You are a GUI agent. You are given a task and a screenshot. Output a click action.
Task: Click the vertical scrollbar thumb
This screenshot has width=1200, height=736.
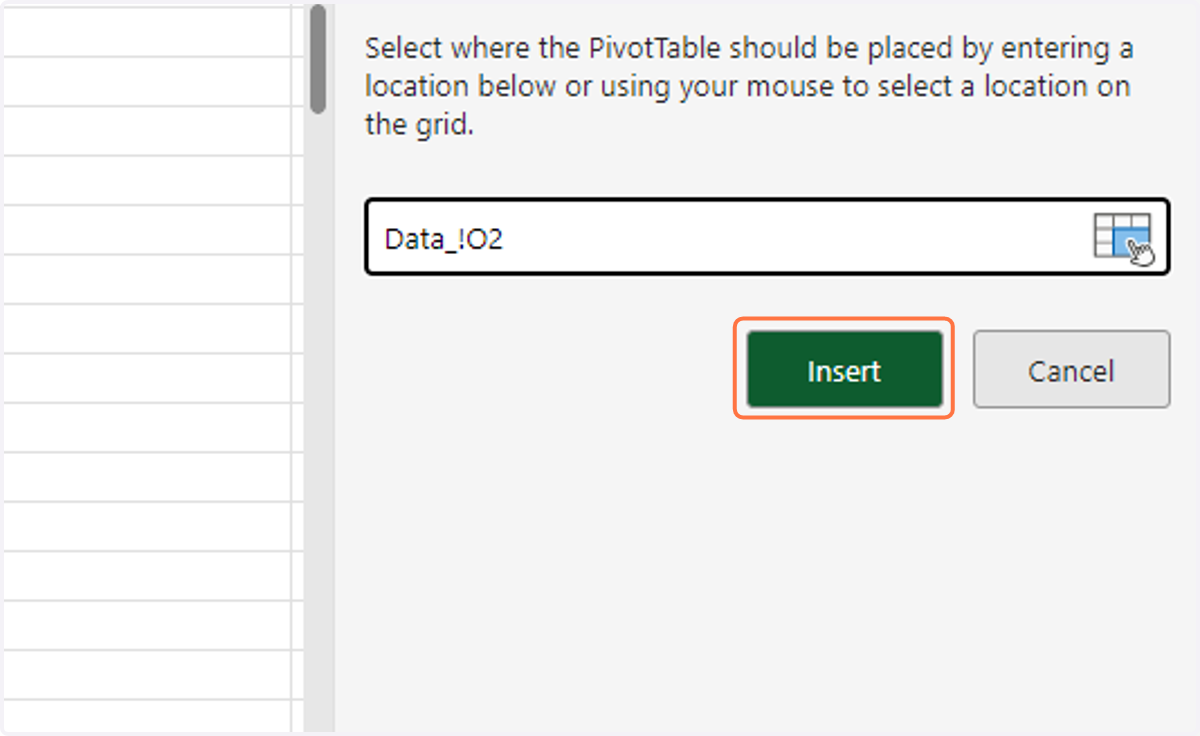click(x=317, y=59)
